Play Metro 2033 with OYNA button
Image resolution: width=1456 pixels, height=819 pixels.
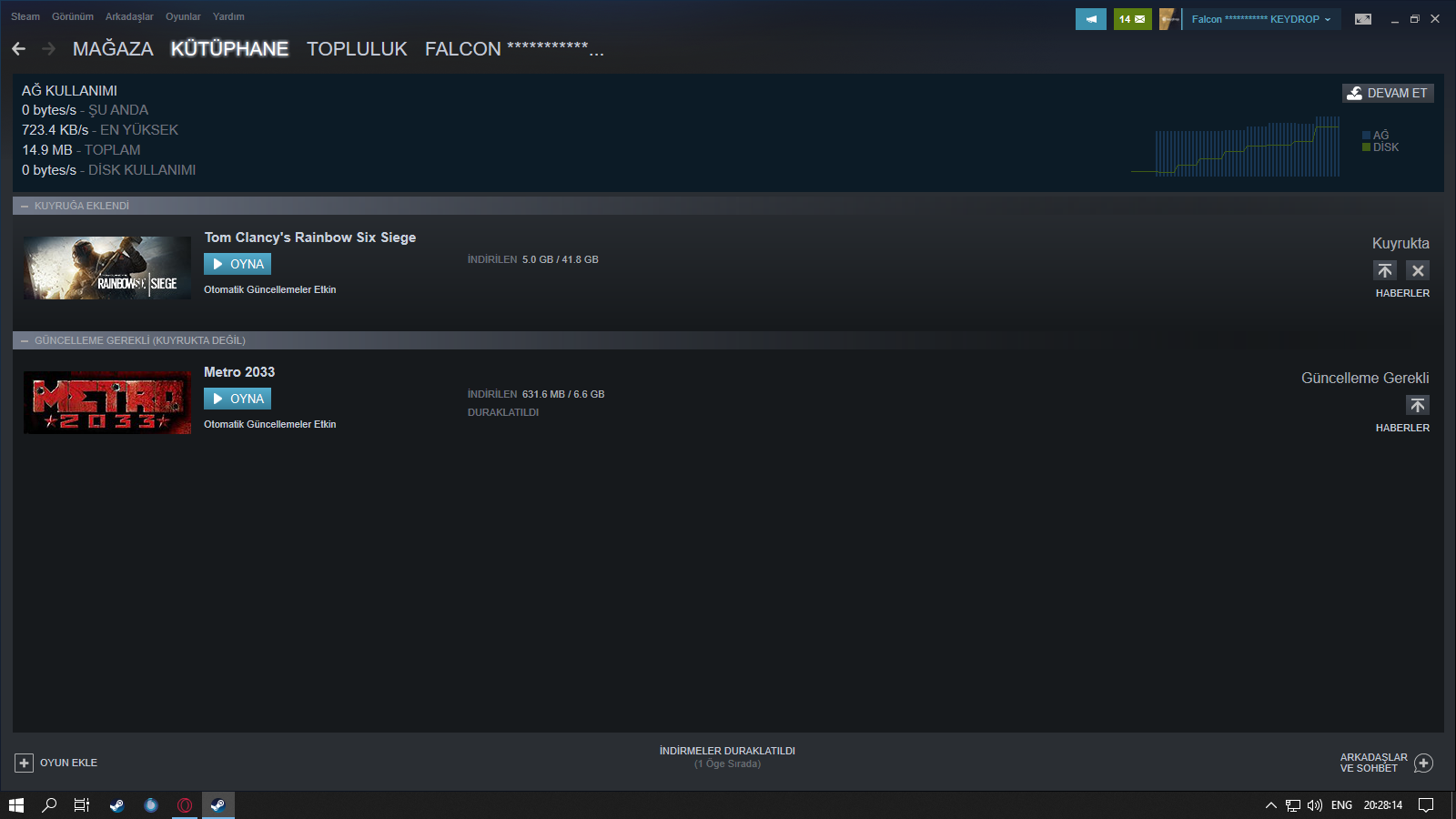[x=238, y=399]
